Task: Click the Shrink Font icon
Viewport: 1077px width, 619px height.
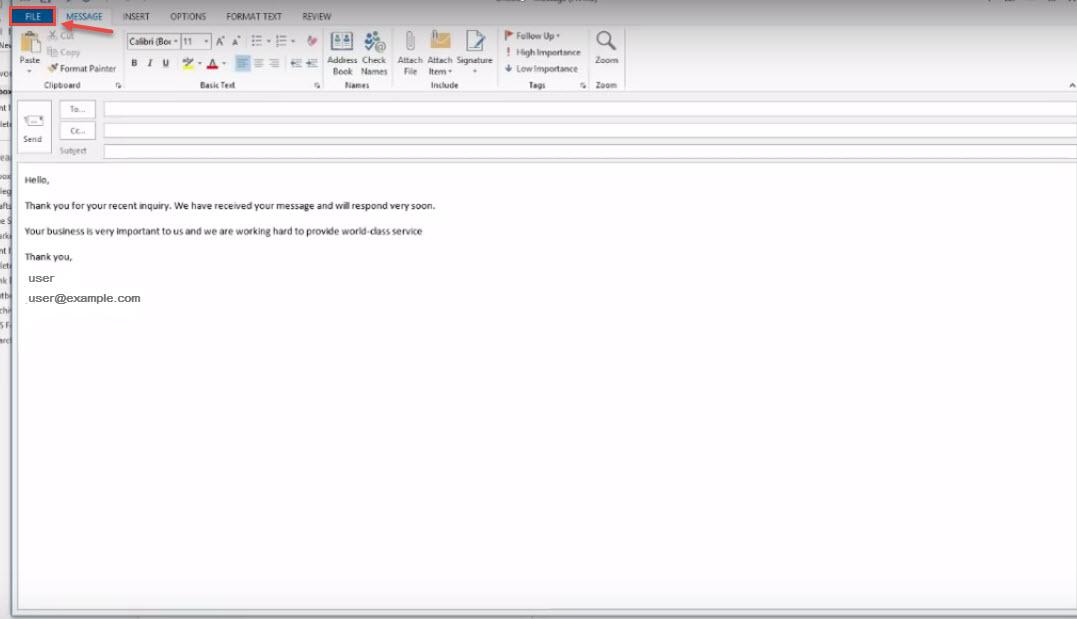Action: pyautogui.click(x=236, y=42)
